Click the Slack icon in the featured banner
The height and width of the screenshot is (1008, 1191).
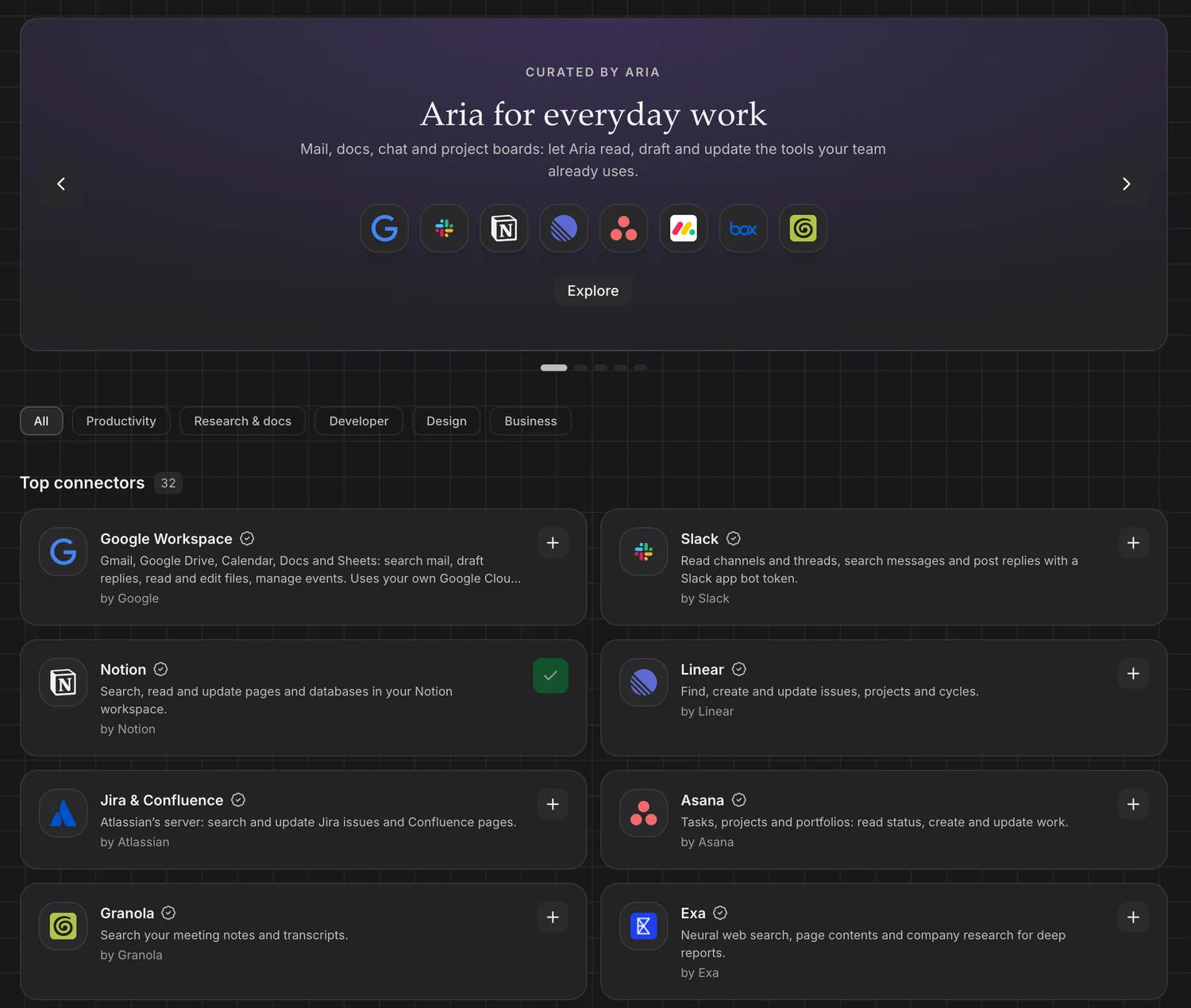[x=444, y=229]
